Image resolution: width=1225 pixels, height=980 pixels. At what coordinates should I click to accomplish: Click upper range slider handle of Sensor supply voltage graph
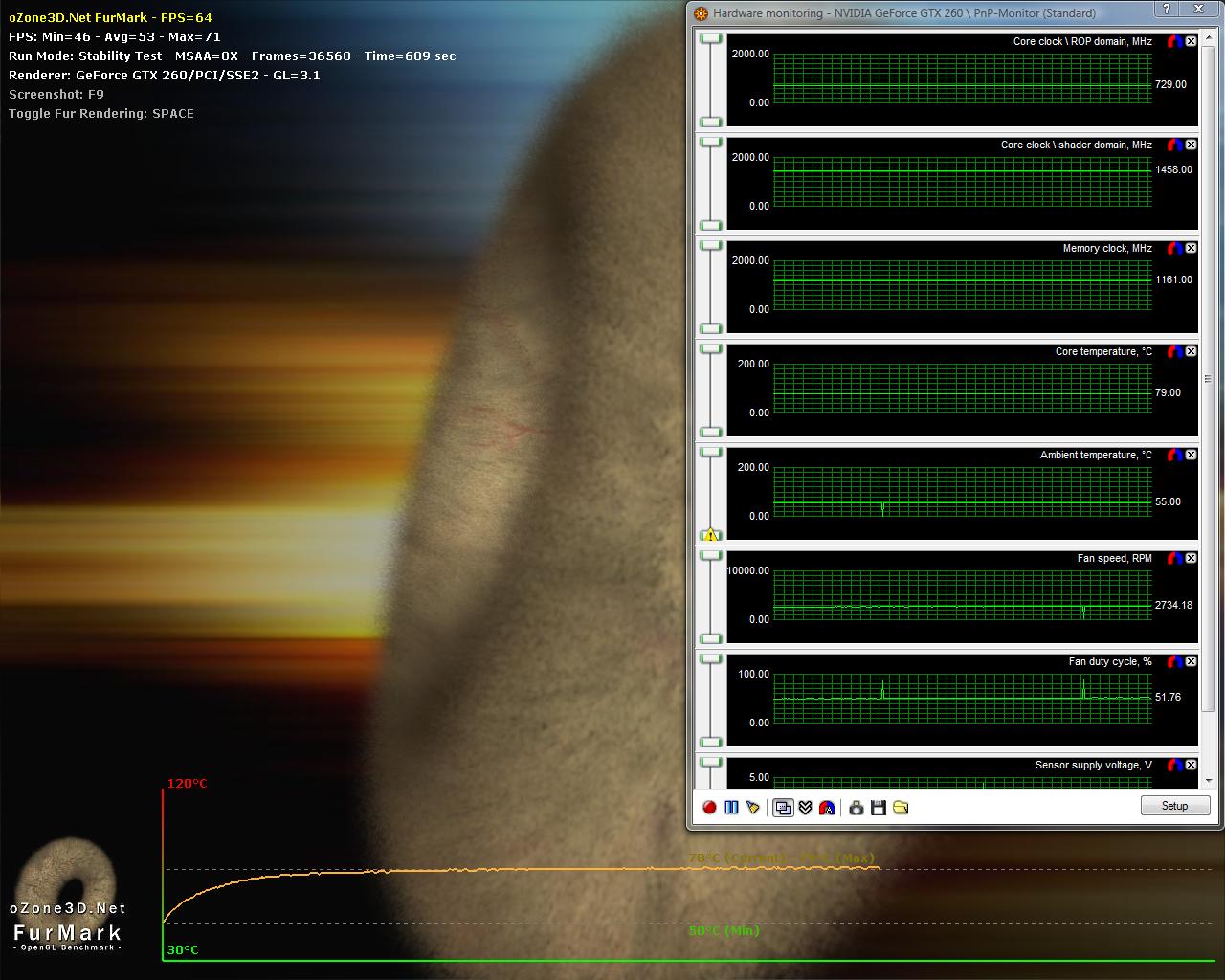click(x=710, y=762)
